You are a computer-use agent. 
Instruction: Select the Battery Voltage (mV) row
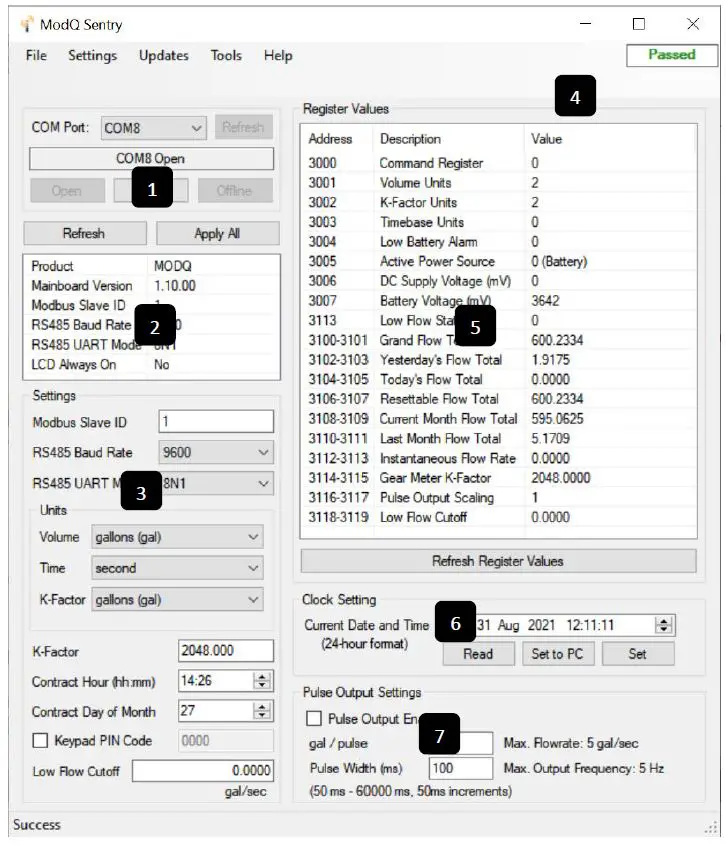click(498, 301)
